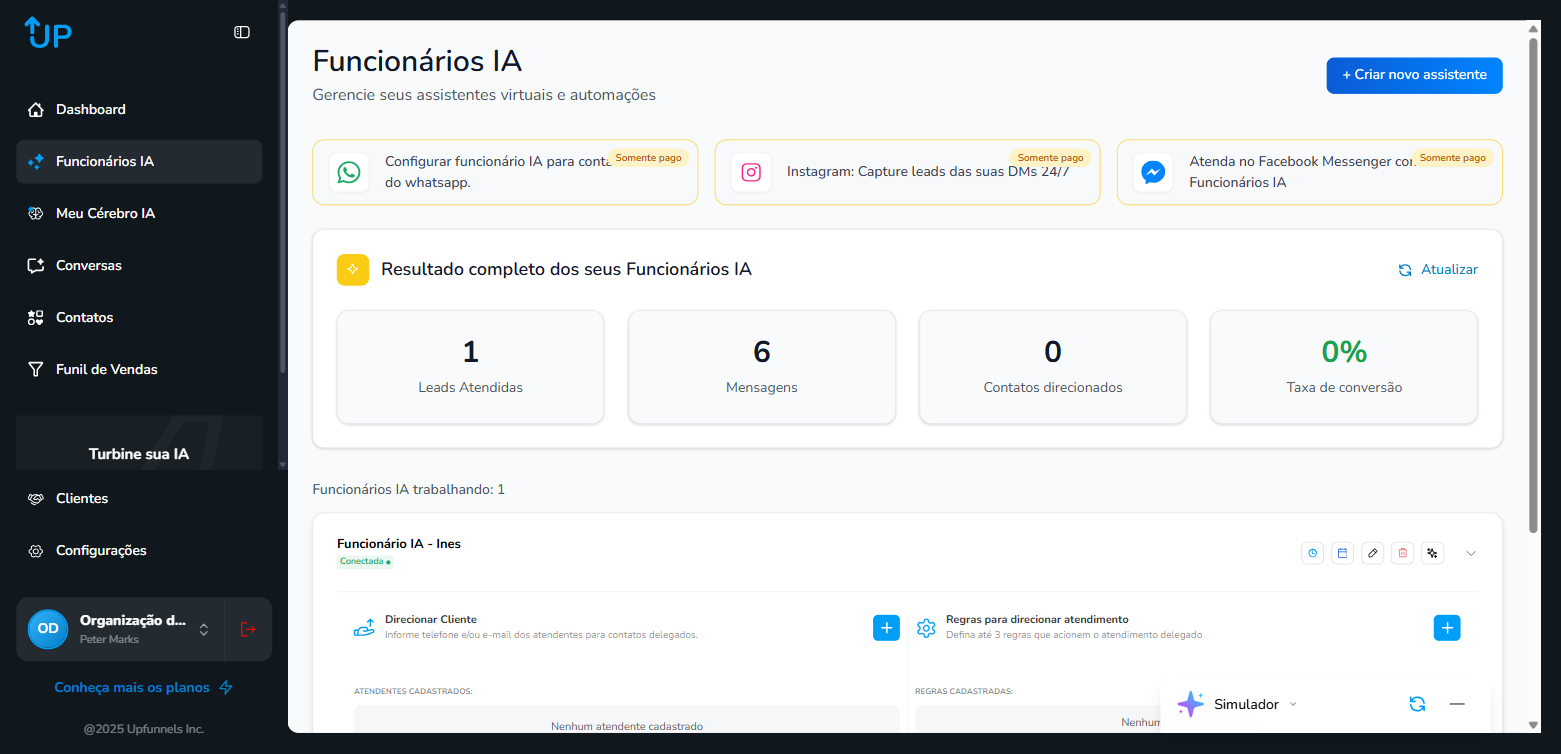Image resolution: width=1561 pixels, height=754 pixels.
Task: Open the Conversas sidebar item
Action: point(88,265)
